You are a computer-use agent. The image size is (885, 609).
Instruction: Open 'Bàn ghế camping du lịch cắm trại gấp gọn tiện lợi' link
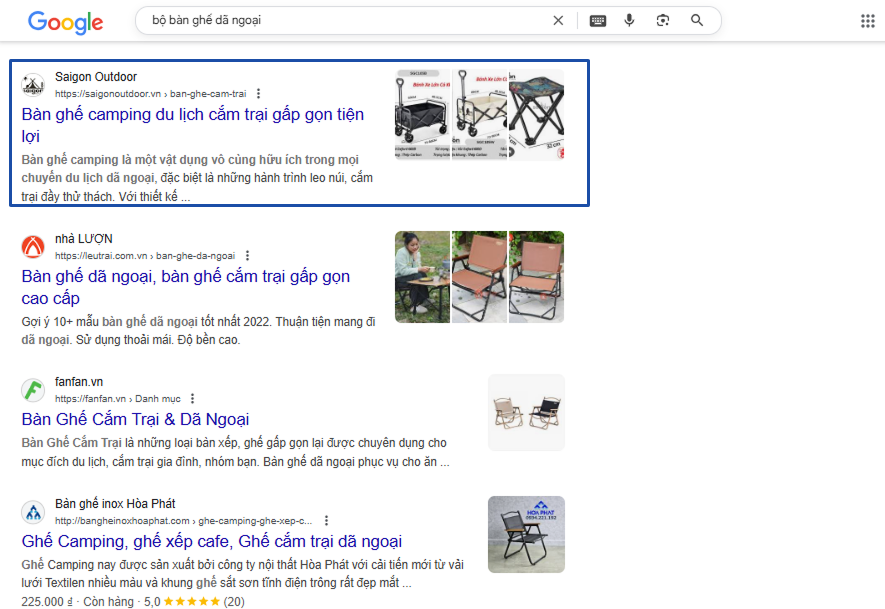[192, 125]
